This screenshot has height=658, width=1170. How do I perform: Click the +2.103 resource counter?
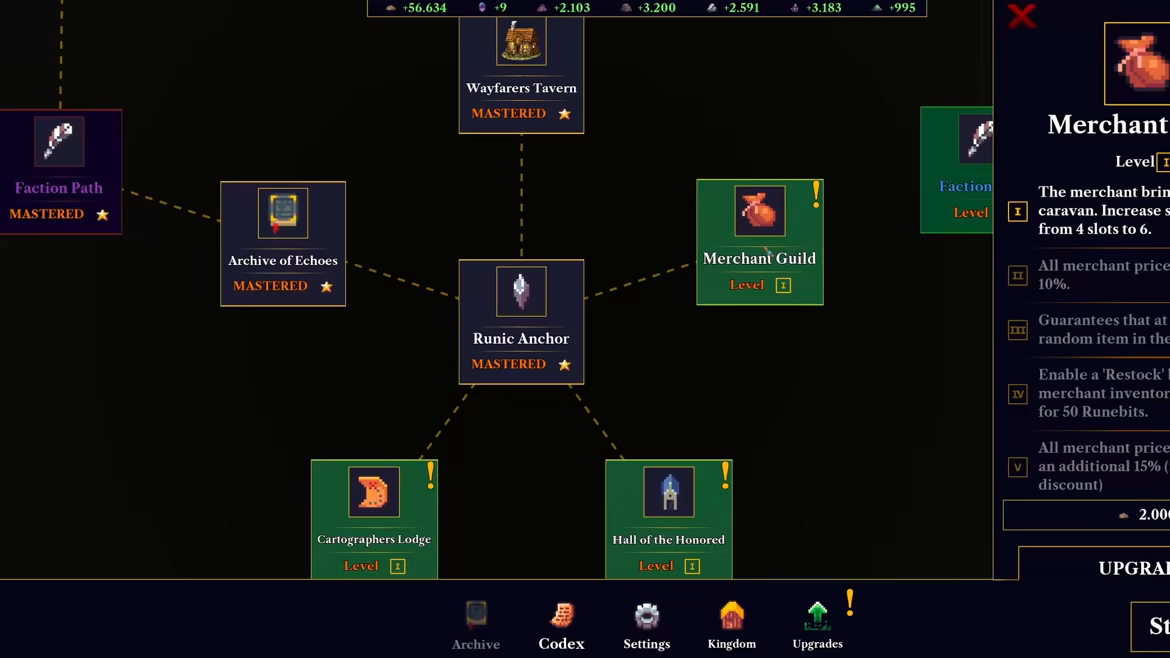coord(563,7)
